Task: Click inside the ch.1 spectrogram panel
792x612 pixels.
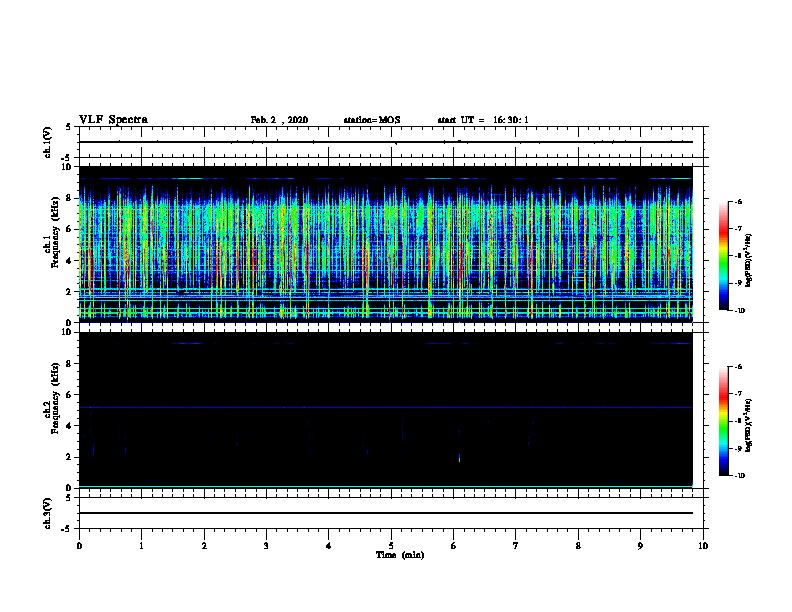Action: pos(385,244)
